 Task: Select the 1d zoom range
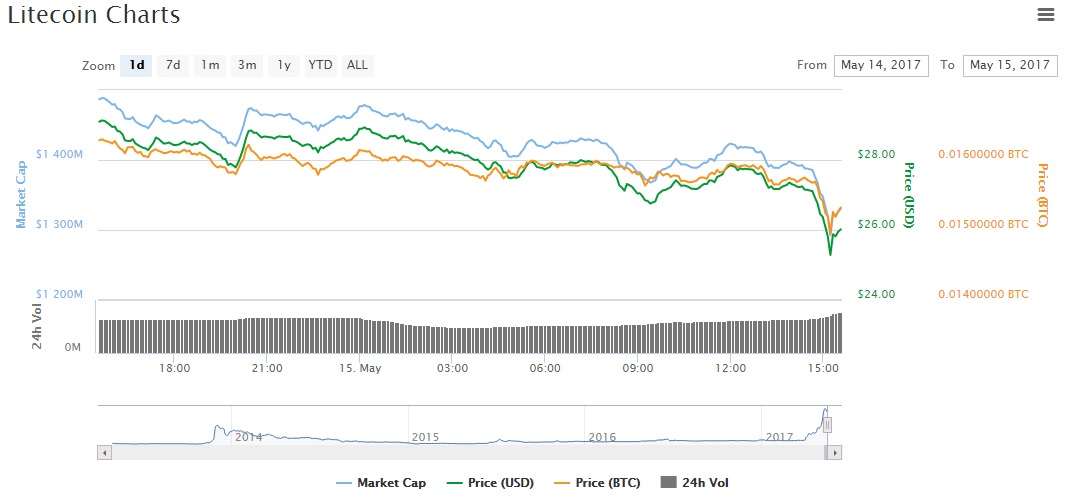[136, 65]
